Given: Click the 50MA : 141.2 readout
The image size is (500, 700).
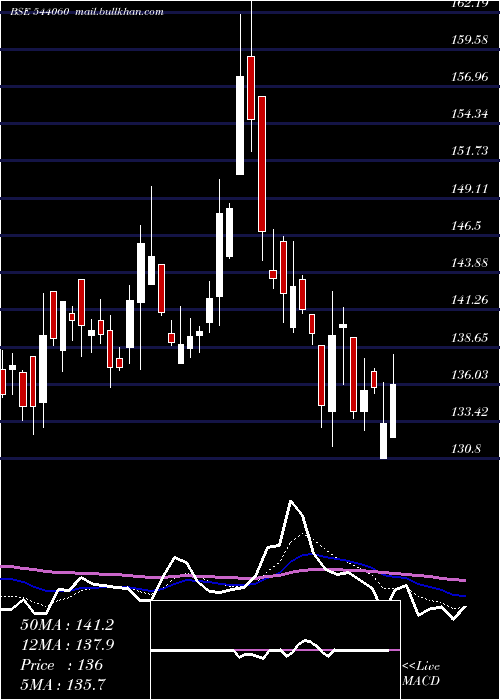Looking at the screenshot, I should click(x=67, y=625).
